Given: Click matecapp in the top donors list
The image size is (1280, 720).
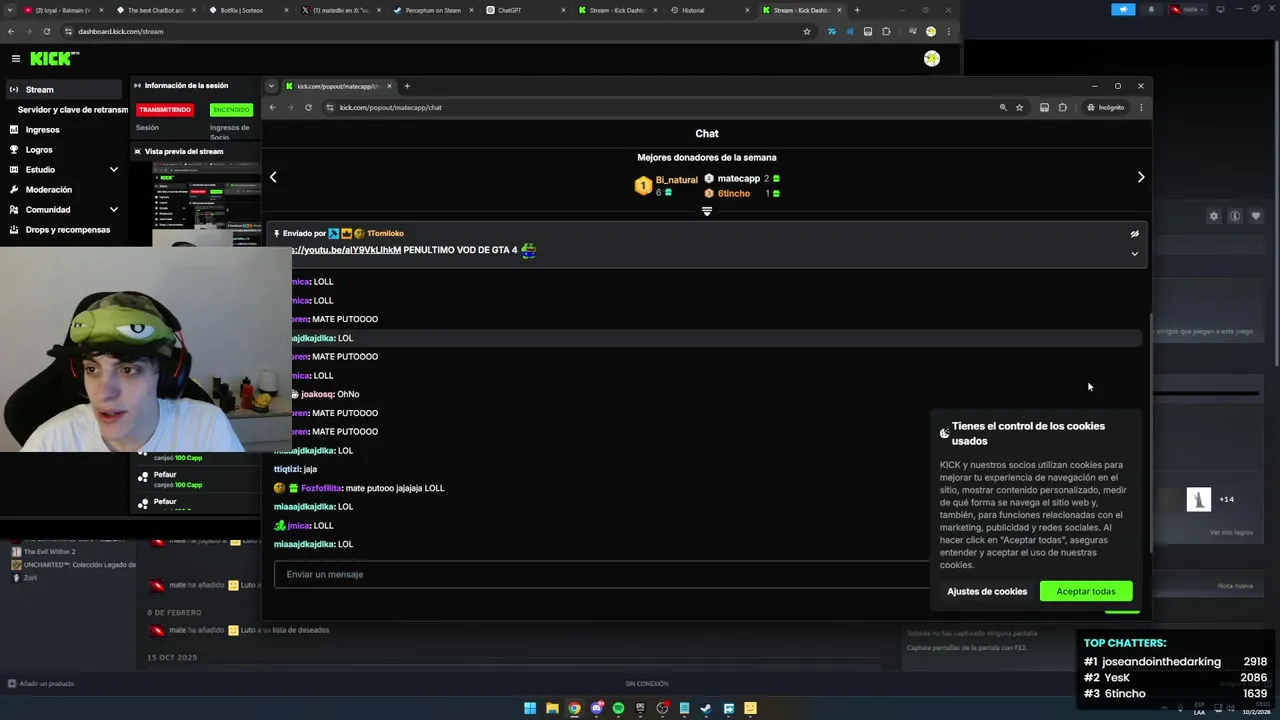Looking at the screenshot, I should 739,178.
